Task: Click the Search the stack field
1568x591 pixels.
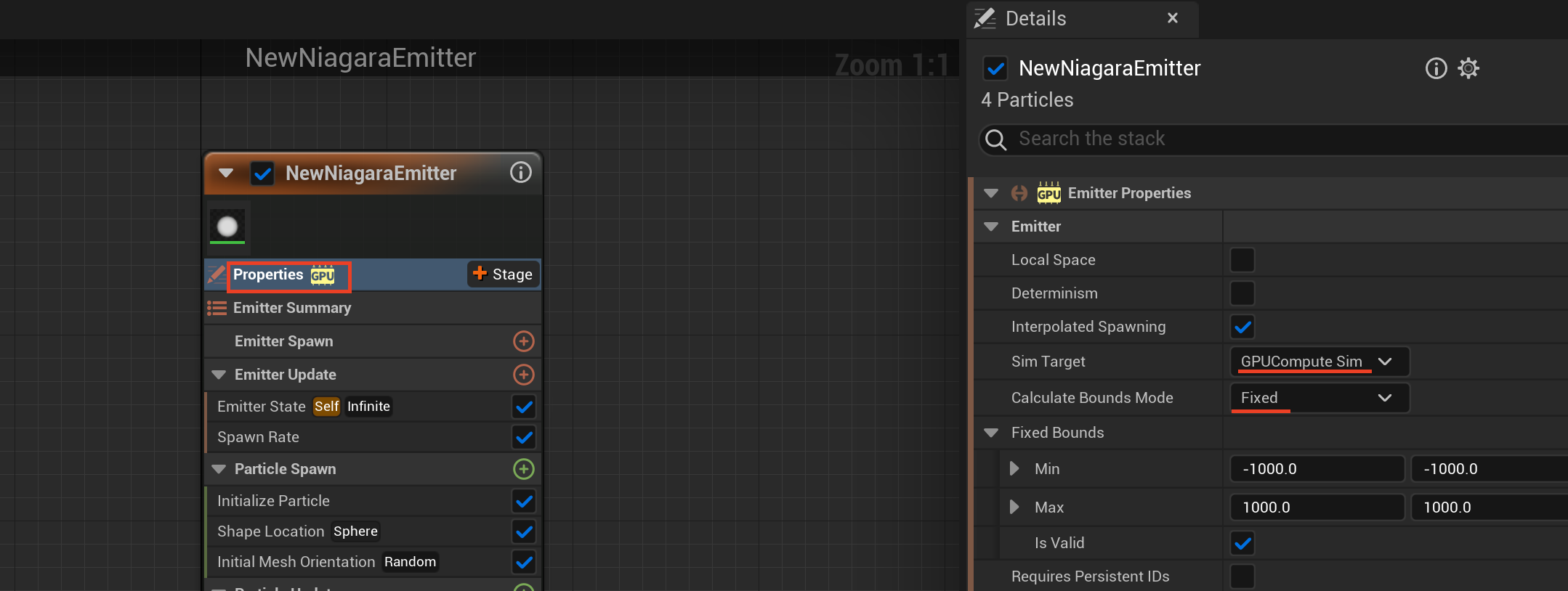Action: click(x=1273, y=139)
